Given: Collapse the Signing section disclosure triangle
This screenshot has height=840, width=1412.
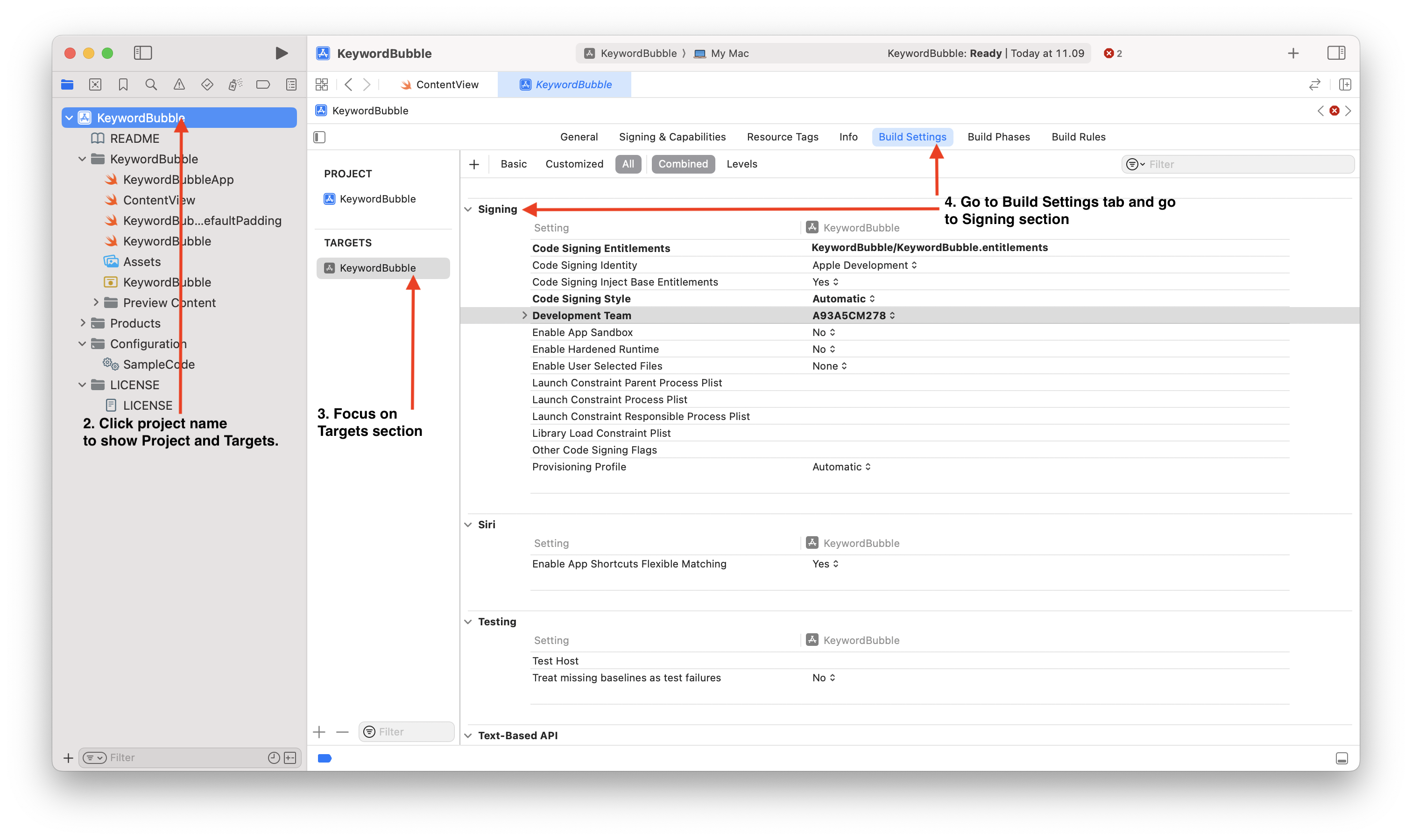Looking at the screenshot, I should click(468, 209).
